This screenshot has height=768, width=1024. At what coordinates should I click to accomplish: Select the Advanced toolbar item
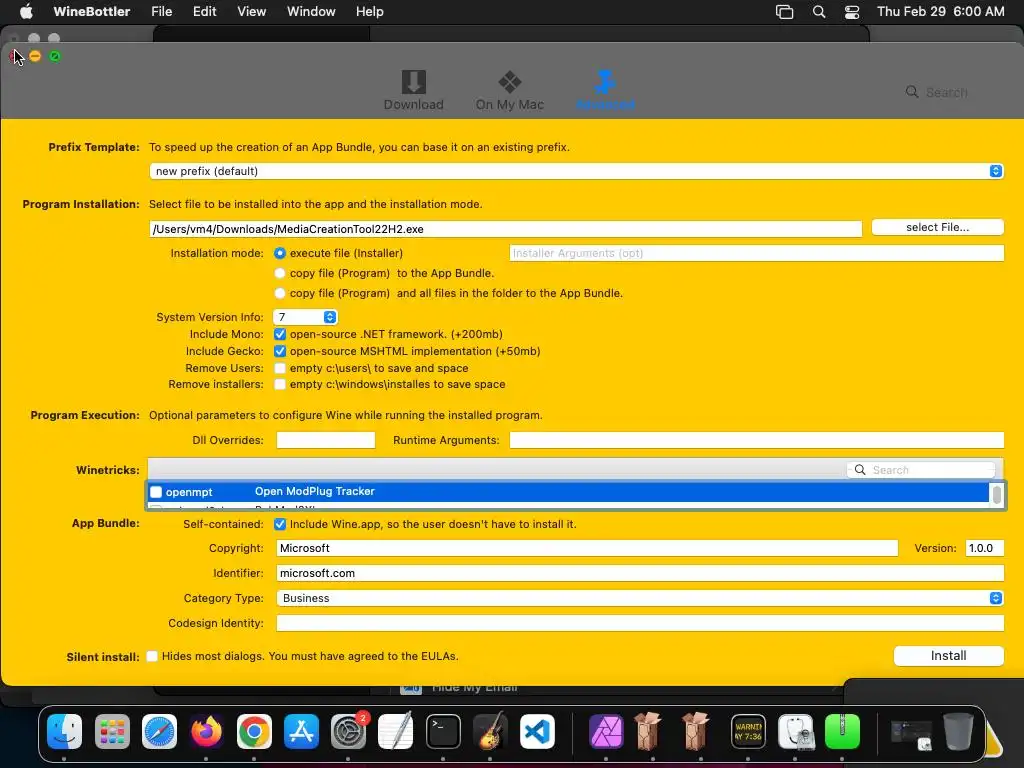[605, 90]
